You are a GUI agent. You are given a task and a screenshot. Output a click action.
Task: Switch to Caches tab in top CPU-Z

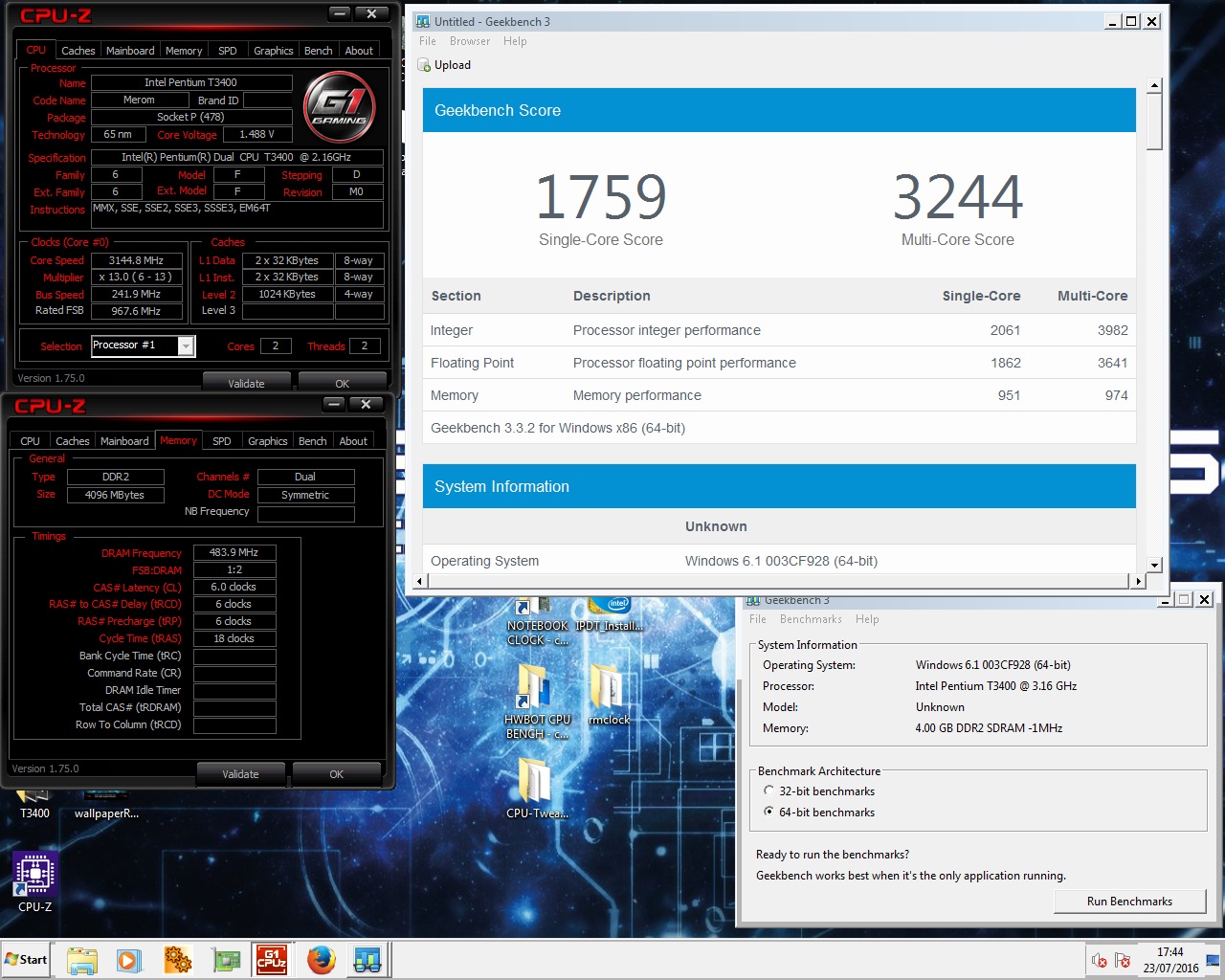pyautogui.click(x=78, y=51)
